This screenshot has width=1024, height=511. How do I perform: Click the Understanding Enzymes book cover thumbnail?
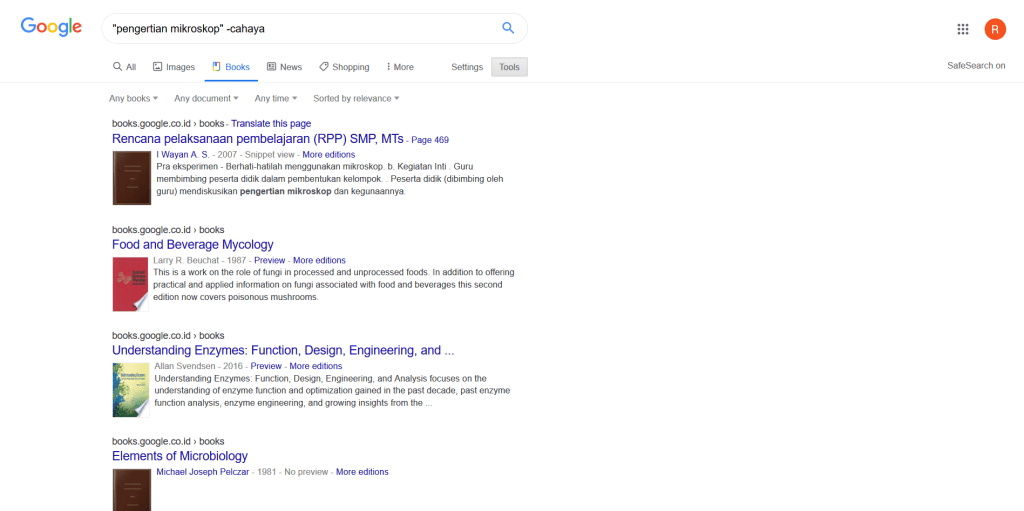[x=130, y=389]
